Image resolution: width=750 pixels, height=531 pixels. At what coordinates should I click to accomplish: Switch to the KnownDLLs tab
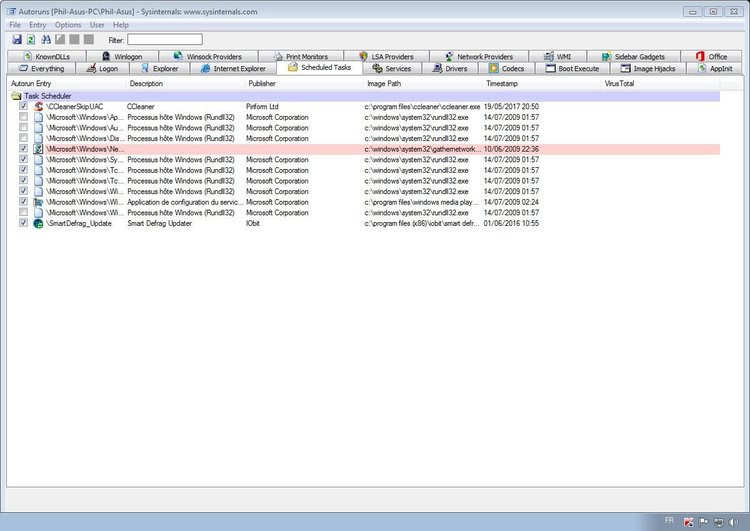(x=47, y=56)
